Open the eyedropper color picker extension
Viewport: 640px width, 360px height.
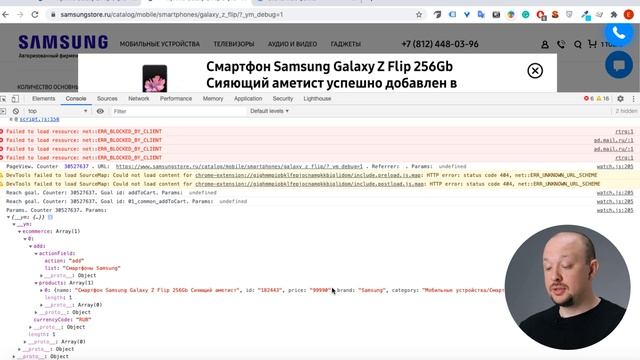tap(586, 15)
